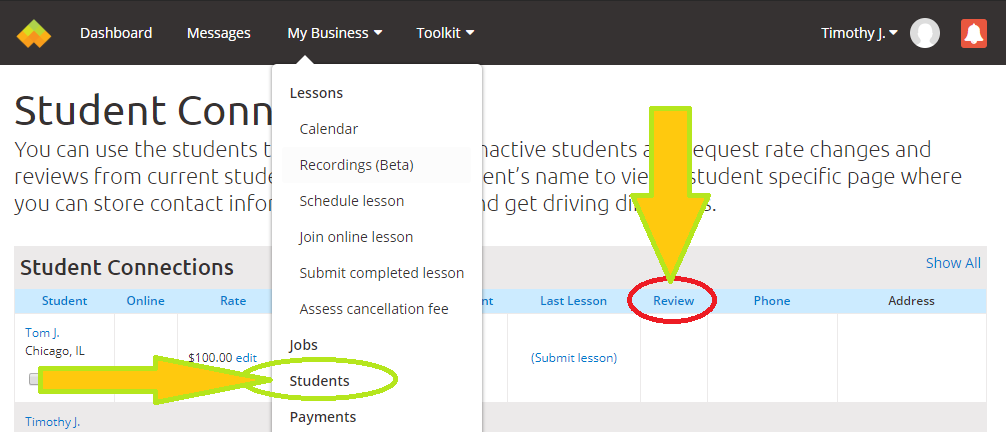The image size is (1006, 432).
Task: Click the orange diamond site logo
Action: [33, 33]
